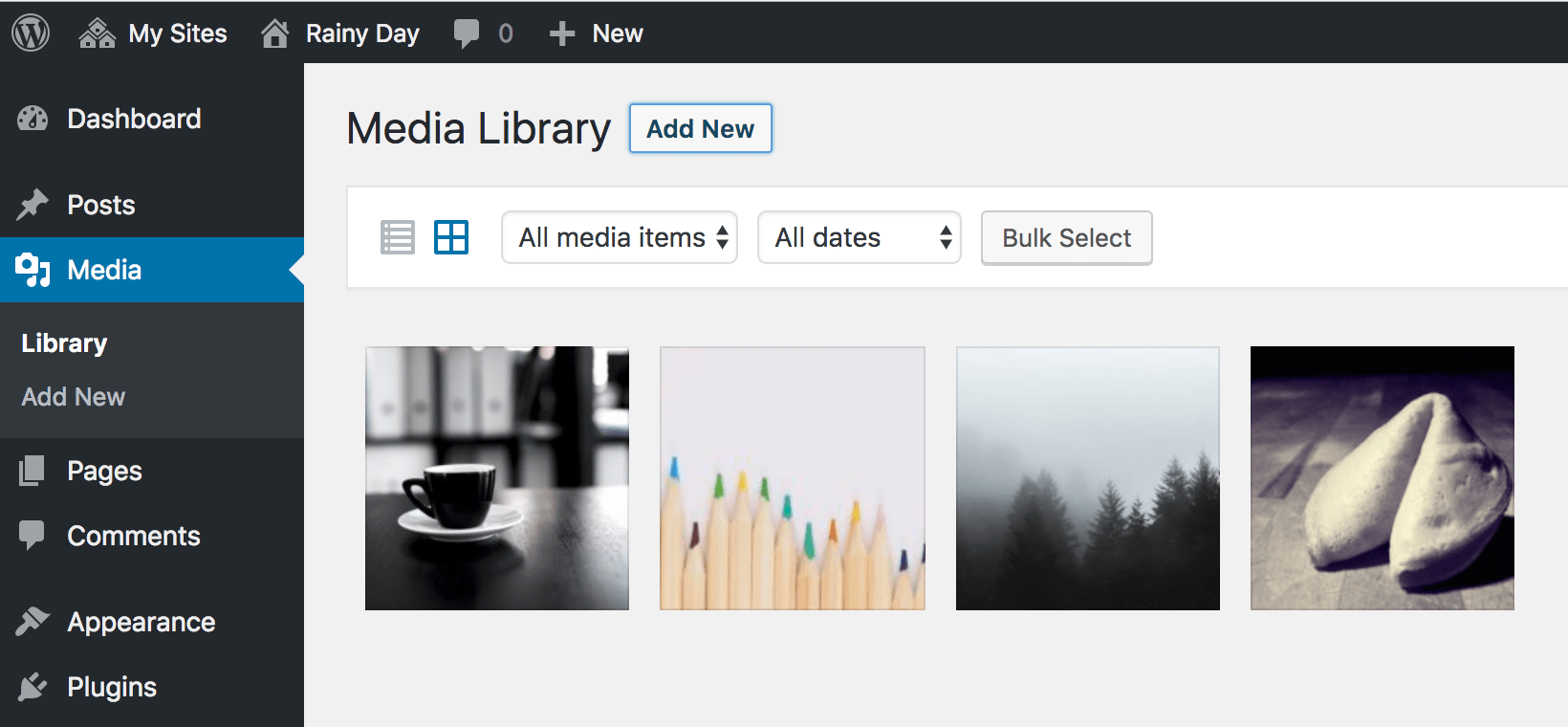Select the colored pencils image thumbnail
The image size is (1568, 727).
pos(793,478)
